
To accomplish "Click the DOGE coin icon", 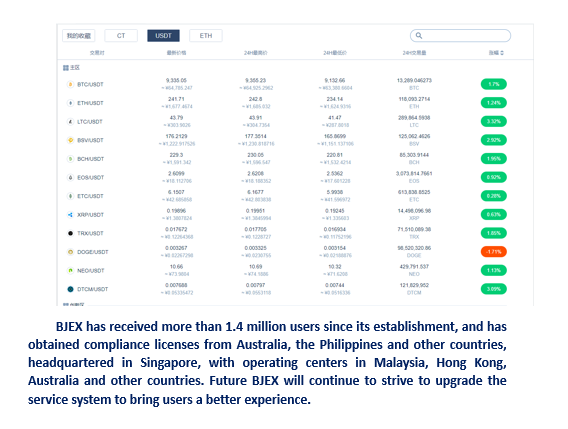I will 70,252.
